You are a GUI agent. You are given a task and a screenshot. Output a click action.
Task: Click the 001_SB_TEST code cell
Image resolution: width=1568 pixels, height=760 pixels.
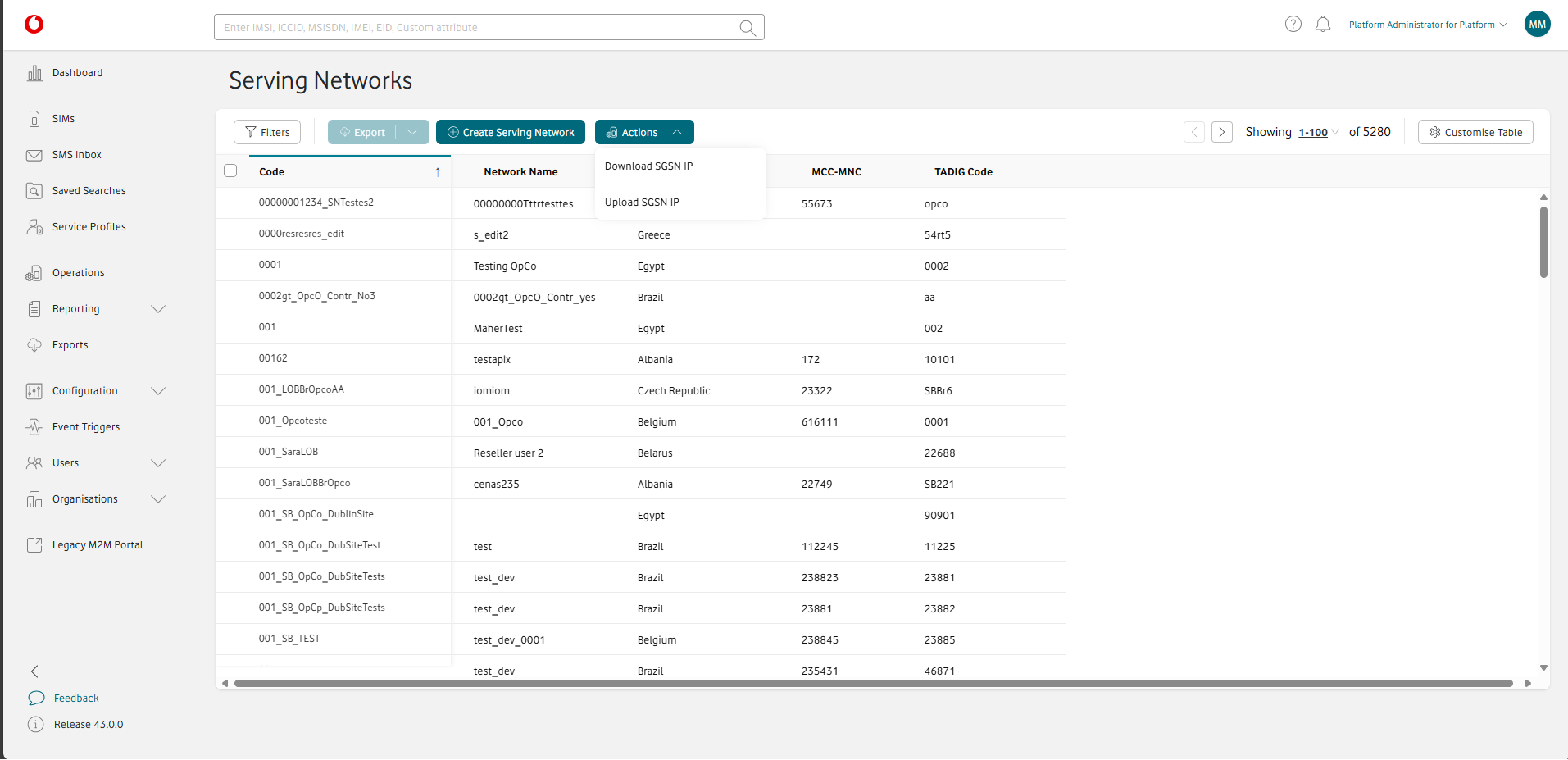click(289, 639)
